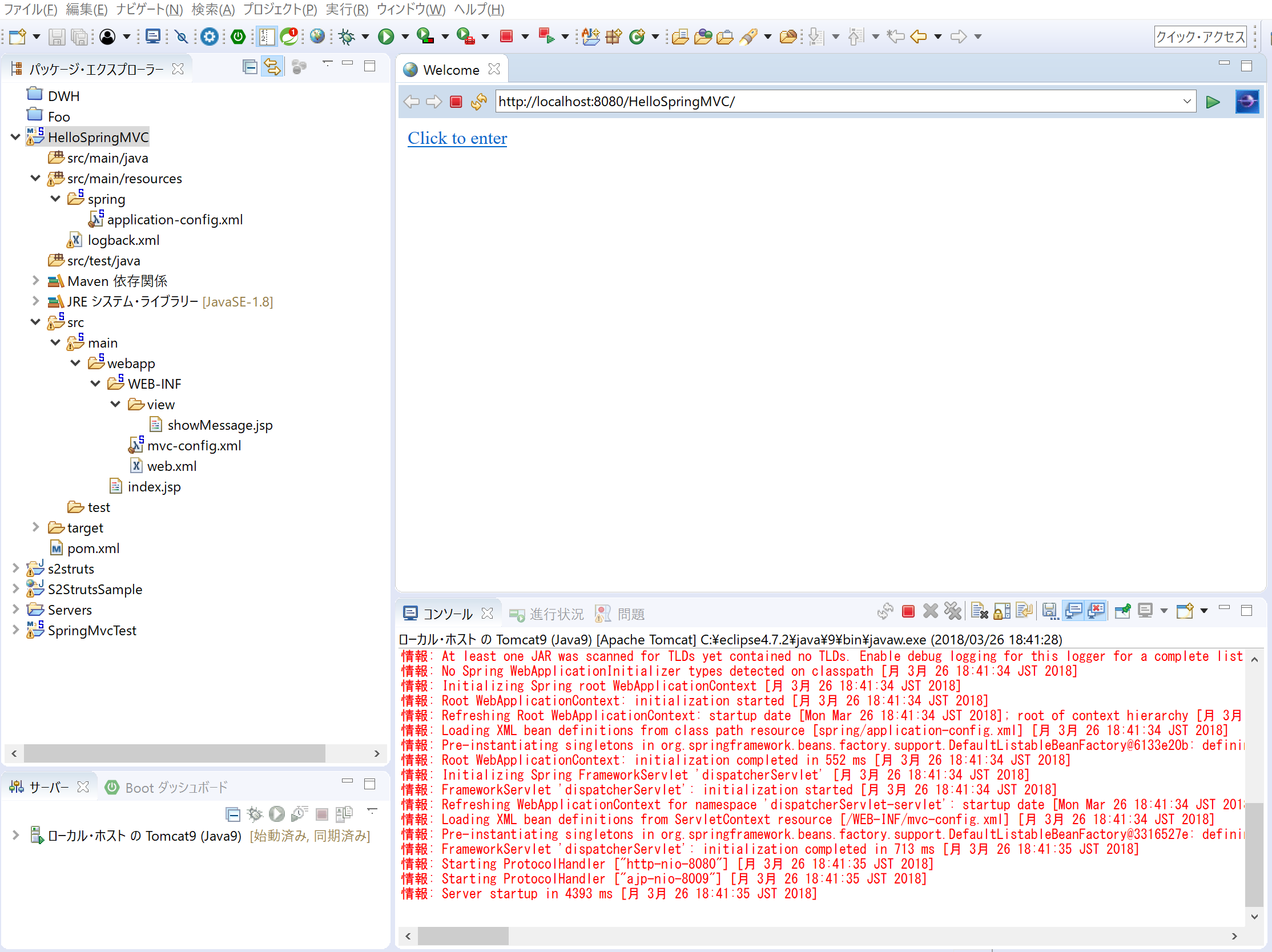Collapse the WEB-INF tree node
The width and height of the screenshot is (1272, 952).
tap(95, 384)
